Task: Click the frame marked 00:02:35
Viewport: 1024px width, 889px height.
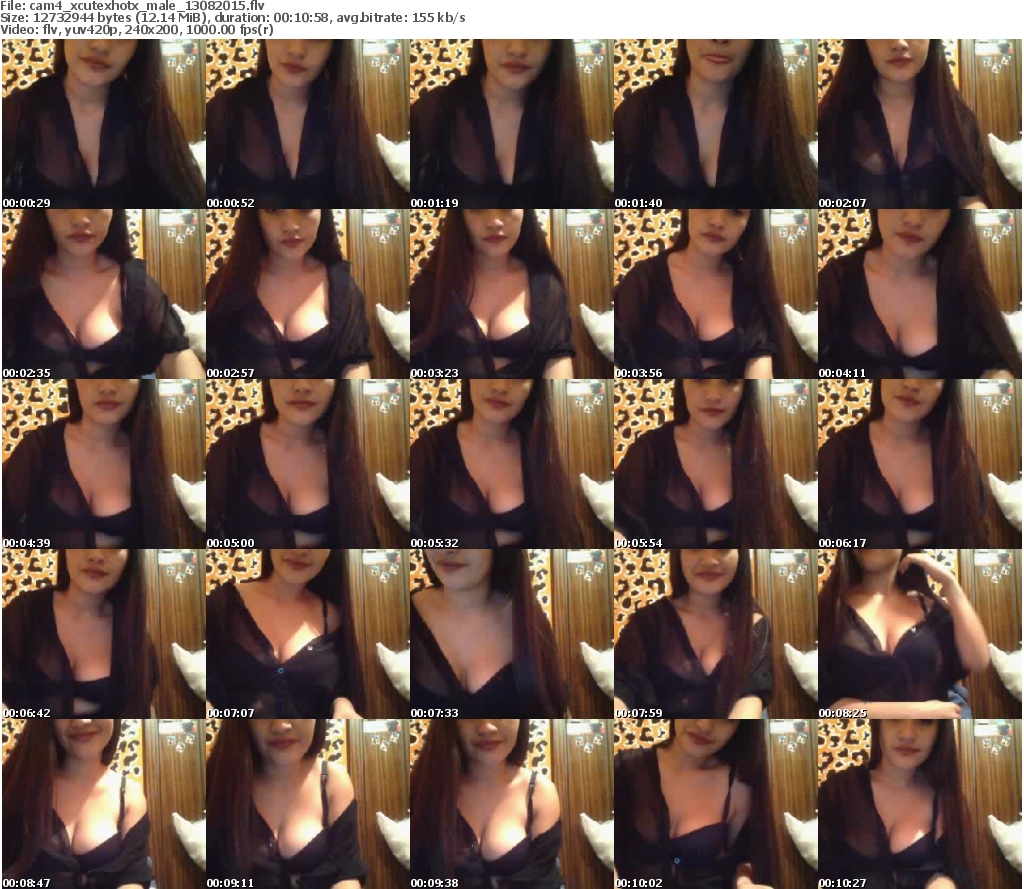Action: click(104, 294)
